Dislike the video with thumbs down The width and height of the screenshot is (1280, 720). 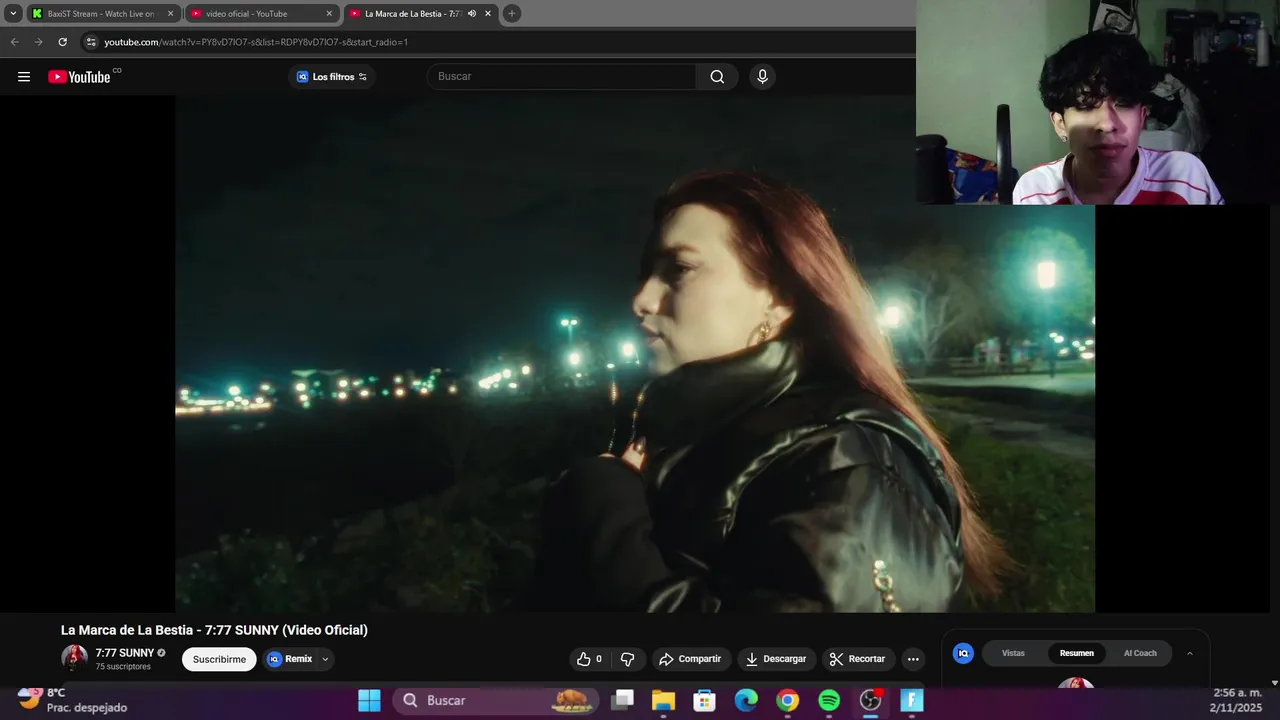(x=628, y=659)
